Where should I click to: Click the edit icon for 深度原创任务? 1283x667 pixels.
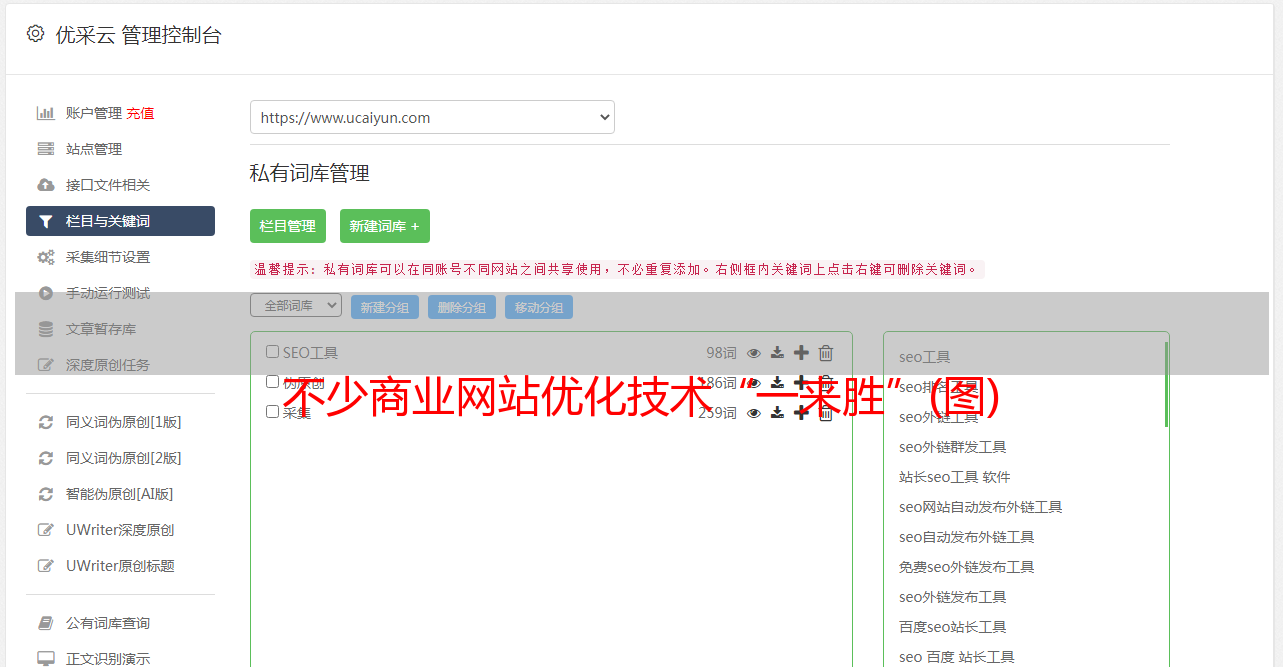(x=46, y=365)
